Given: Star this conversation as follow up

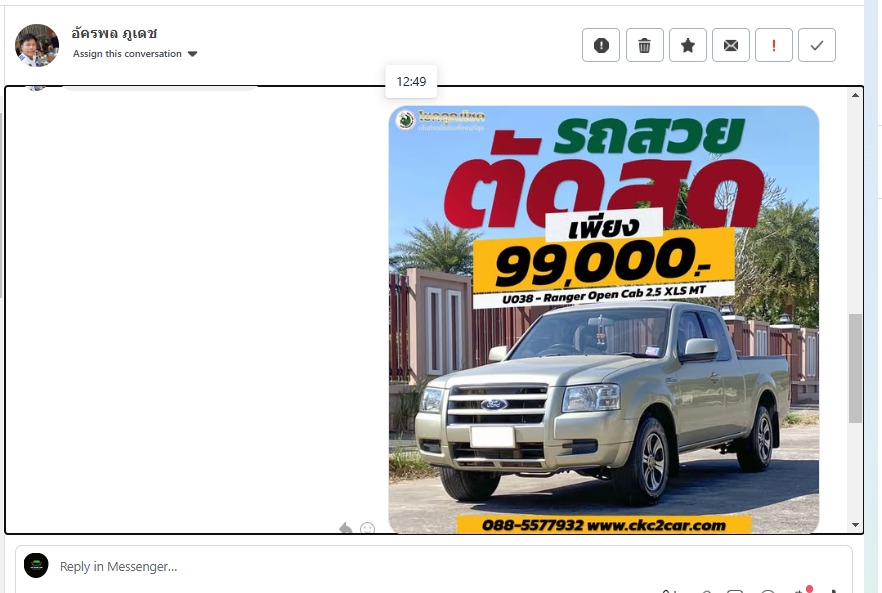Looking at the screenshot, I should [x=687, y=45].
